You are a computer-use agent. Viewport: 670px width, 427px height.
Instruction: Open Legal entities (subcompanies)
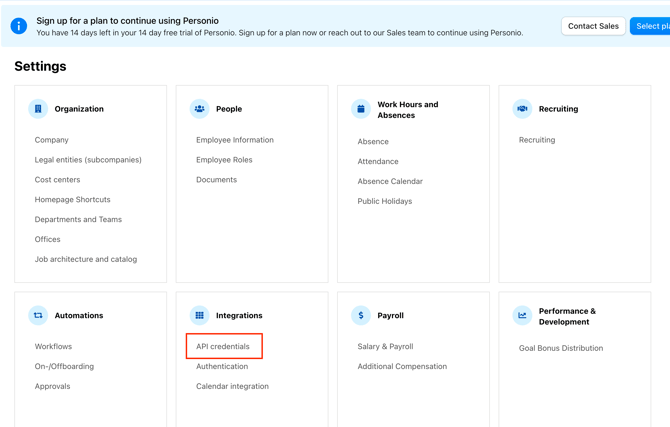pos(88,160)
